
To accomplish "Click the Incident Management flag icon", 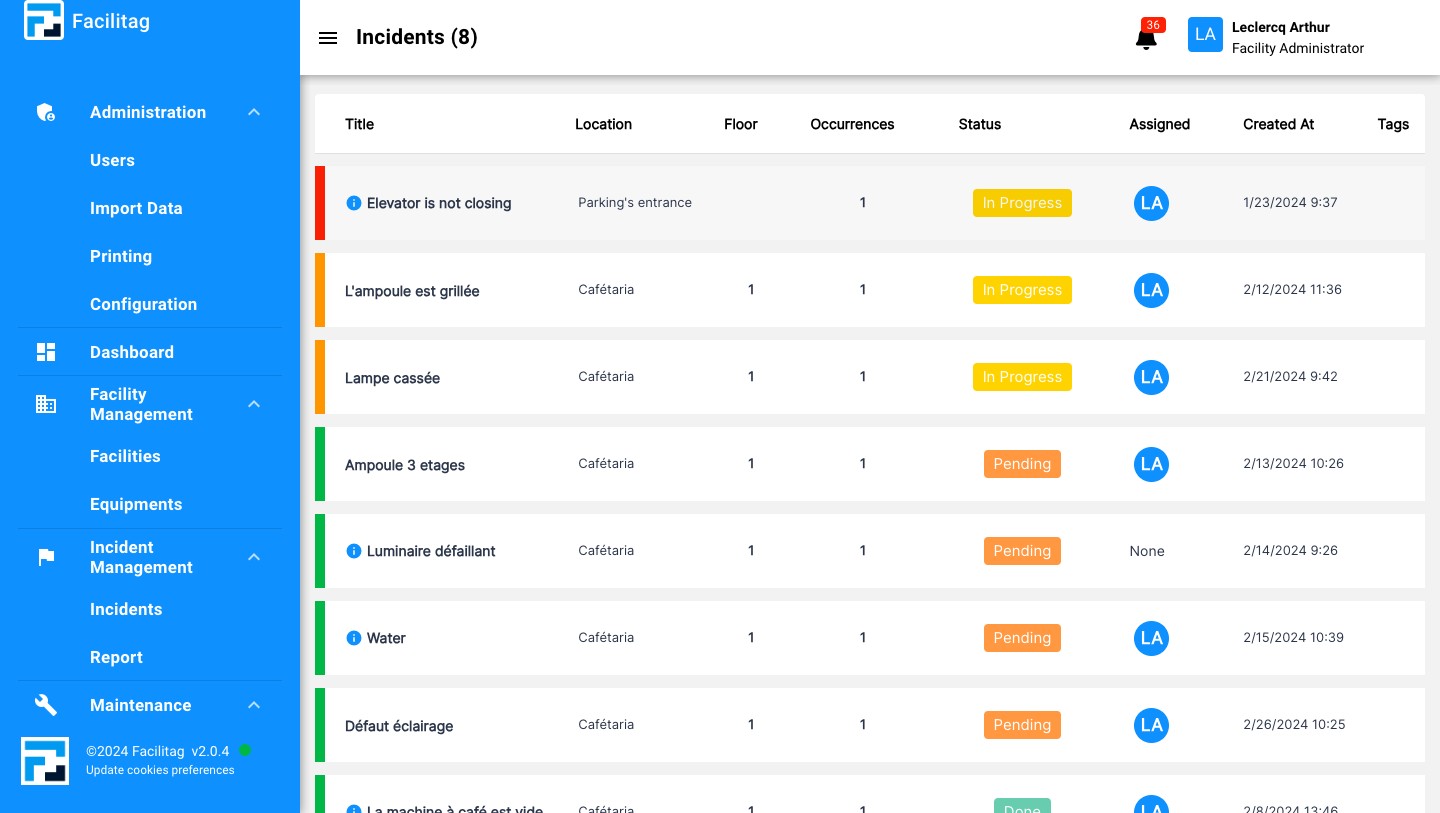I will pos(46,557).
